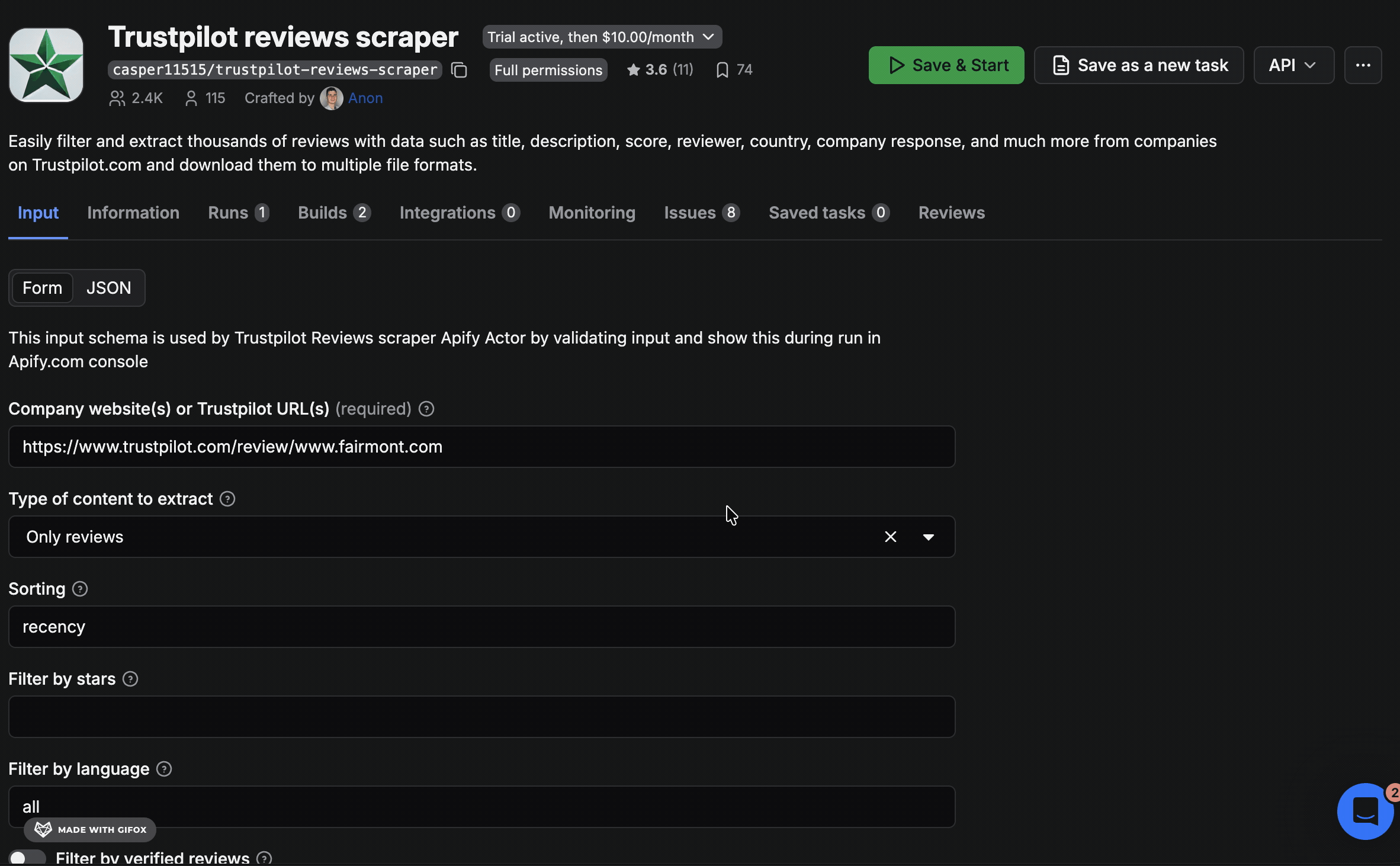1400x866 pixels.
Task: Open the API dropdown menu
Action: (x=1293, y=65)
